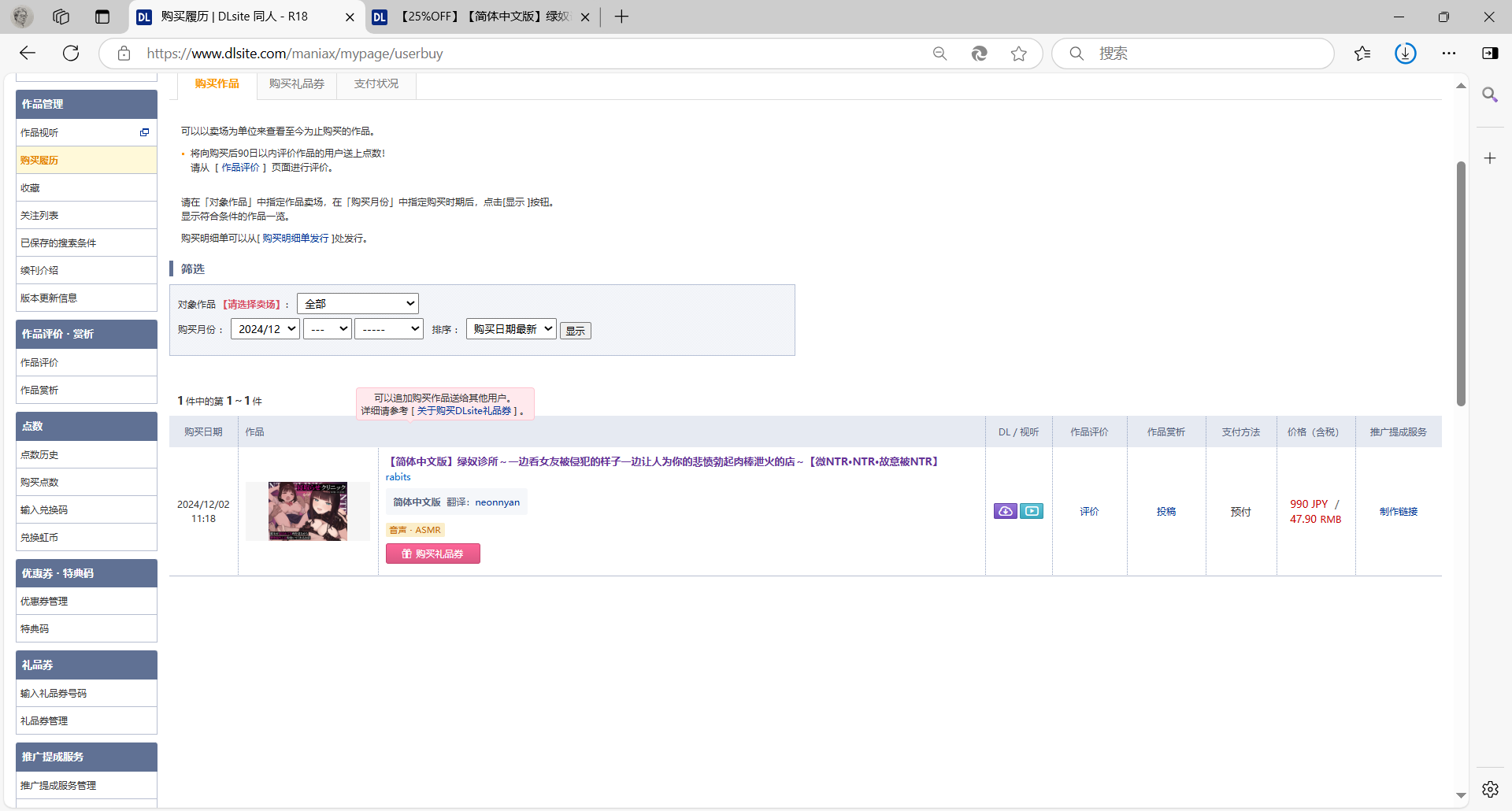The width and height of the screenshot is (1512, 811).
Task: Open the workspaces icon
Action: [x=61, y=17]
